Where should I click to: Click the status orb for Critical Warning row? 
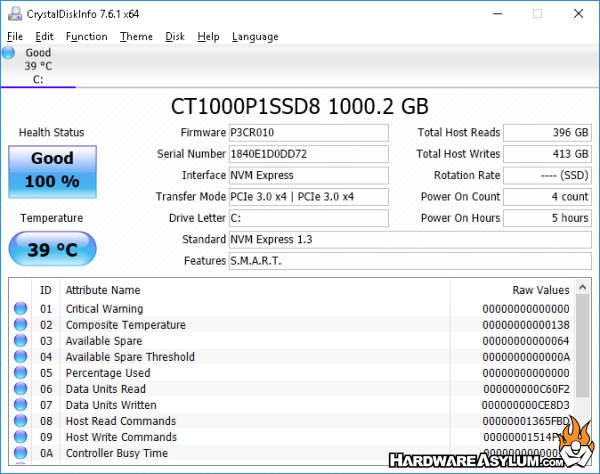click(x=21, y=308)
